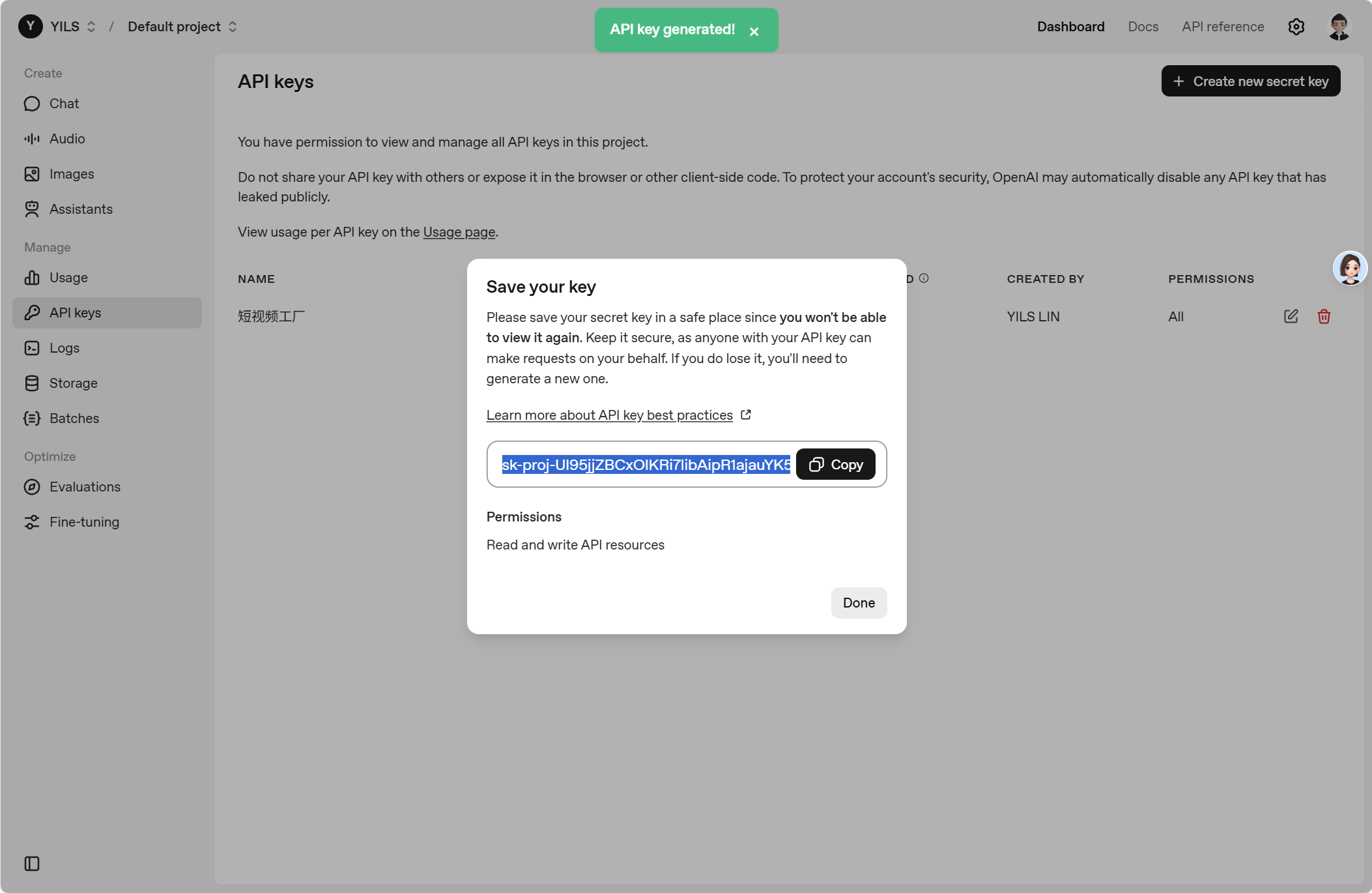
Task: Click the API key generated! toast message
Action: point(672,30)
